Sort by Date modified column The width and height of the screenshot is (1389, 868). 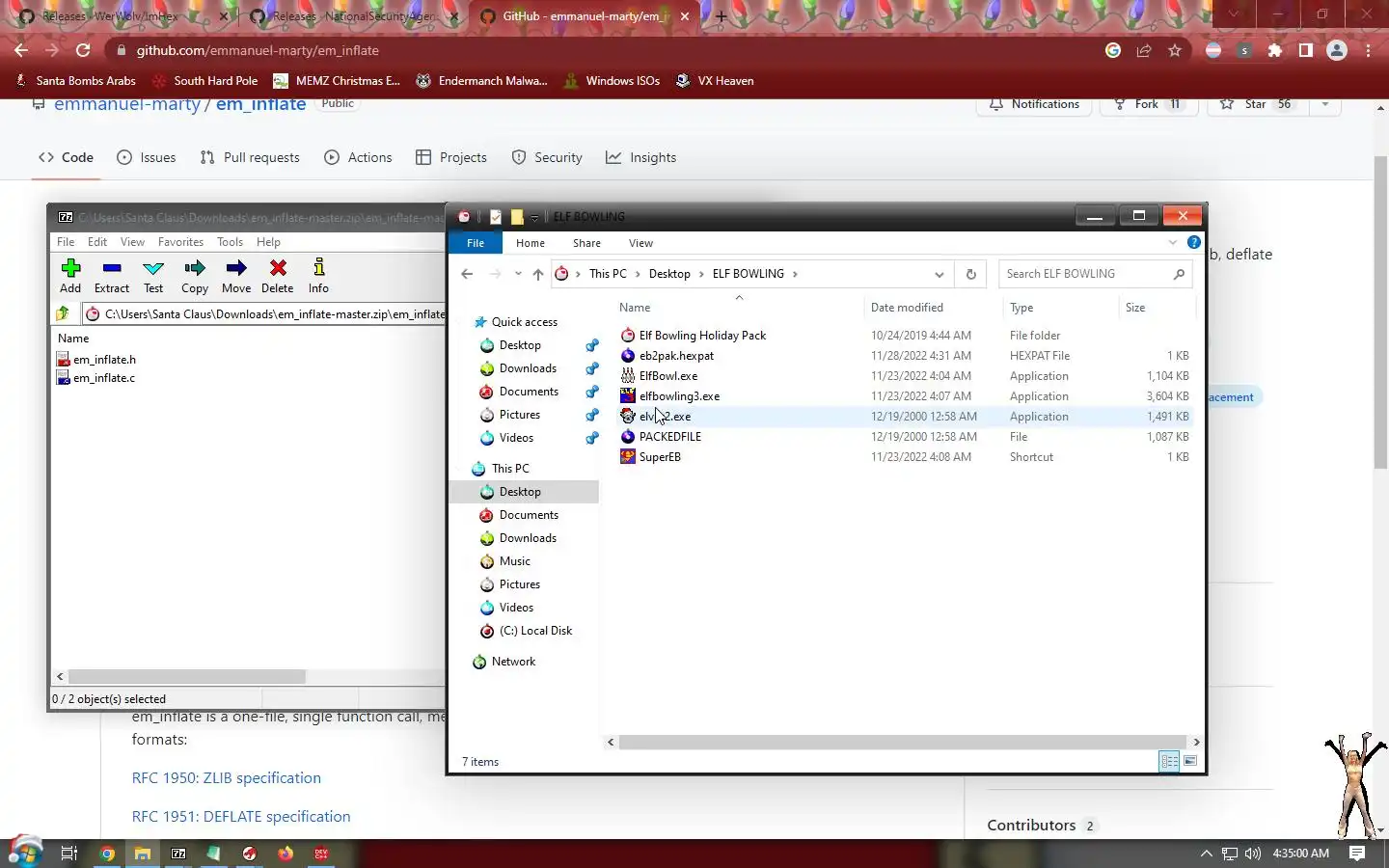(907, 308)
